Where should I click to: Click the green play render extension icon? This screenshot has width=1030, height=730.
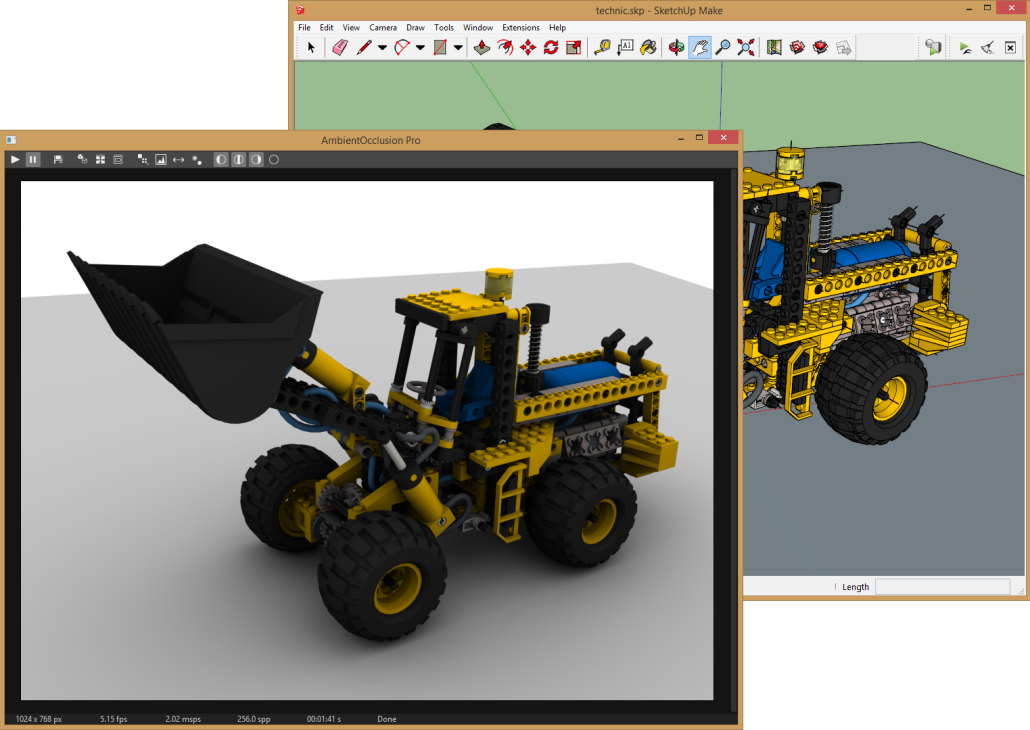[965, 47]
